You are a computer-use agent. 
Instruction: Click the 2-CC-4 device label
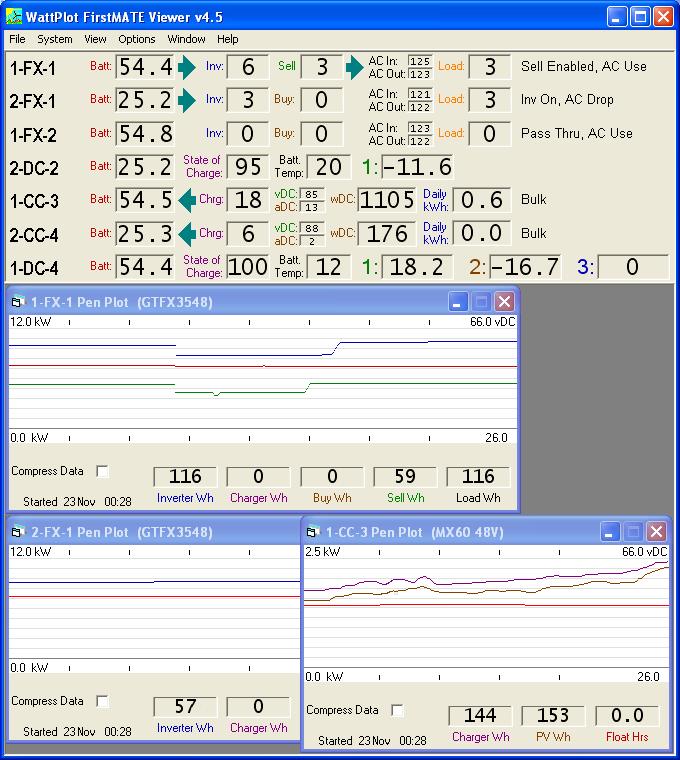coord(34,235)
